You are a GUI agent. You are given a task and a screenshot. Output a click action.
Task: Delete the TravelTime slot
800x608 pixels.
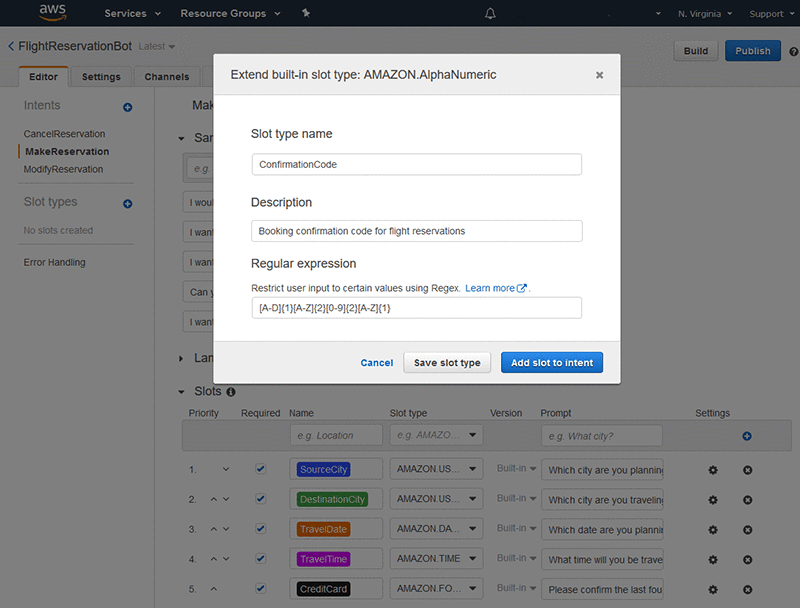pyautogui.click(x=747, y=560)
